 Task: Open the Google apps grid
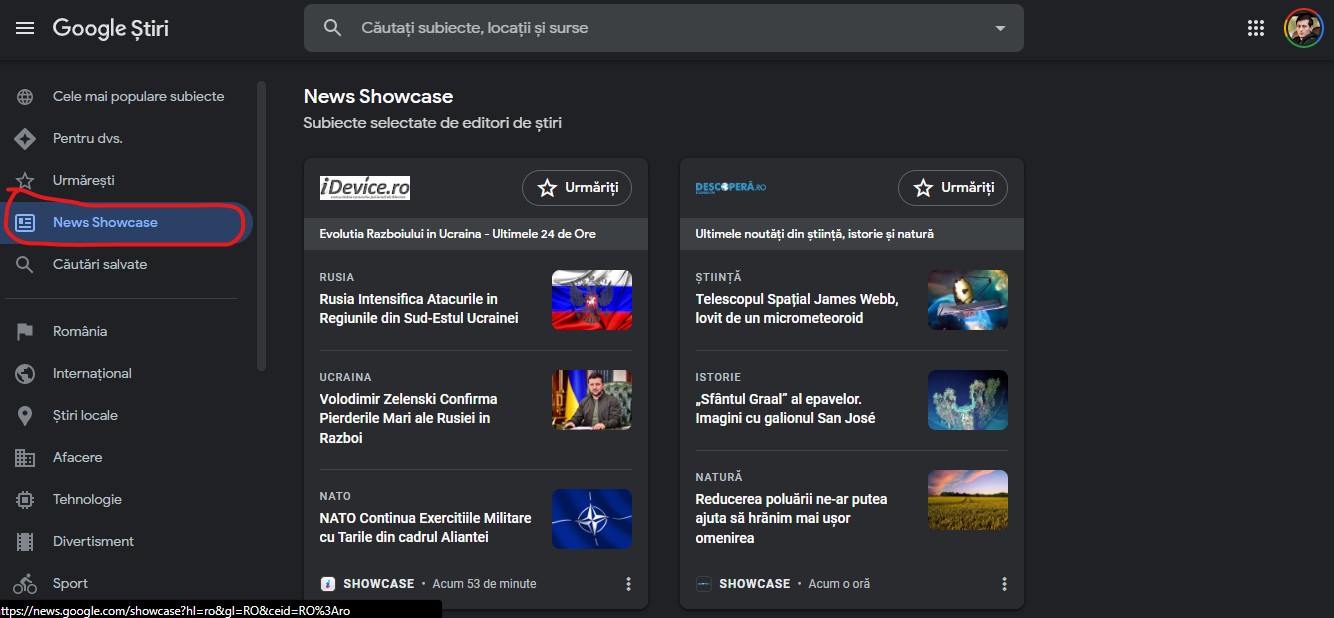pos(1256,28)
